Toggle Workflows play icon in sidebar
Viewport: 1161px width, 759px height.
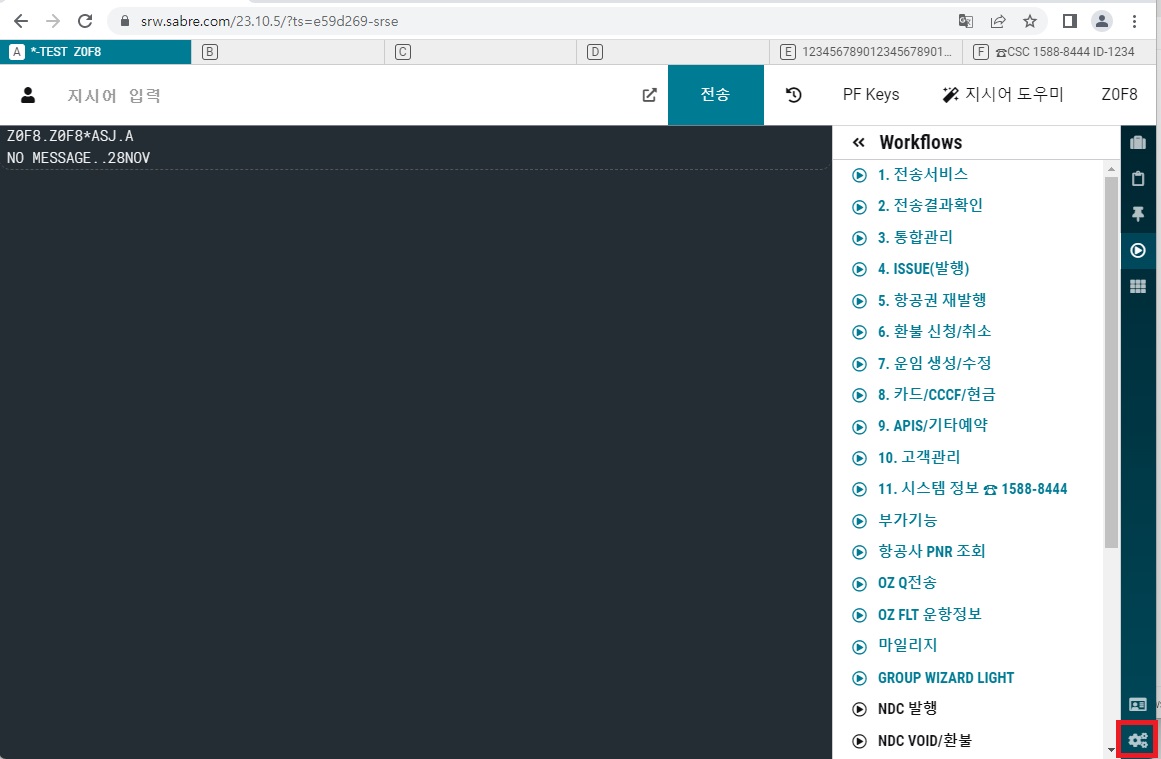pos(1138,250)
